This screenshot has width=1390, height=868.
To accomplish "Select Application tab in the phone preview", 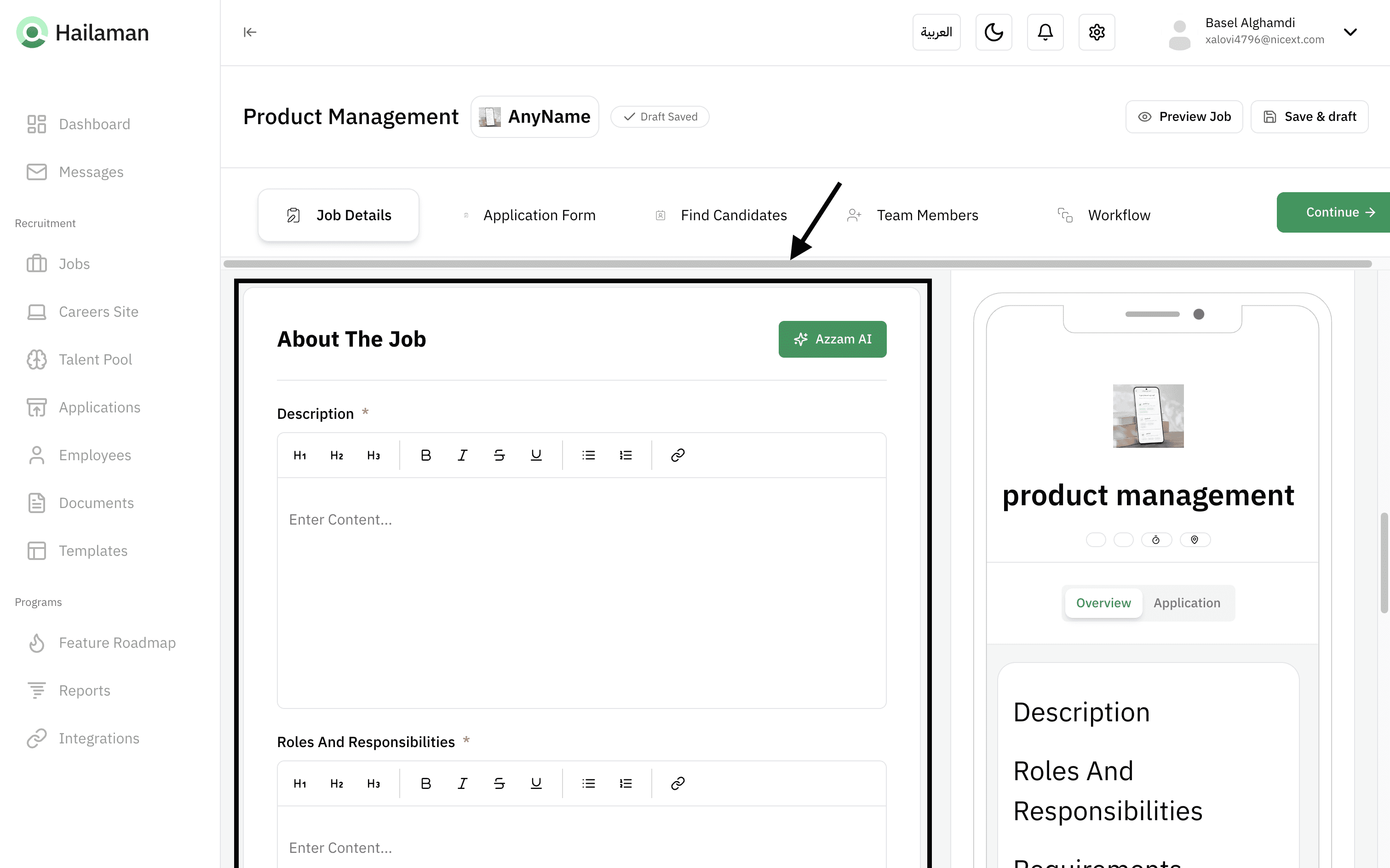I will coord(1187,603).
